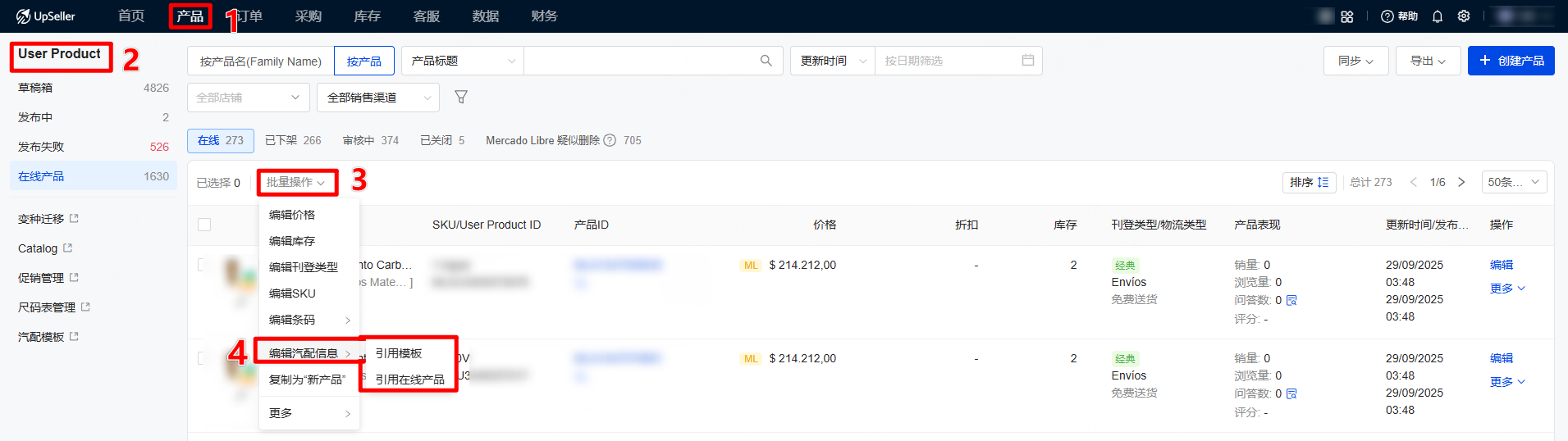Click the apps grid icon in header
The width and height of the screenshot is (1568, 441).
(x=1347, y=16)
